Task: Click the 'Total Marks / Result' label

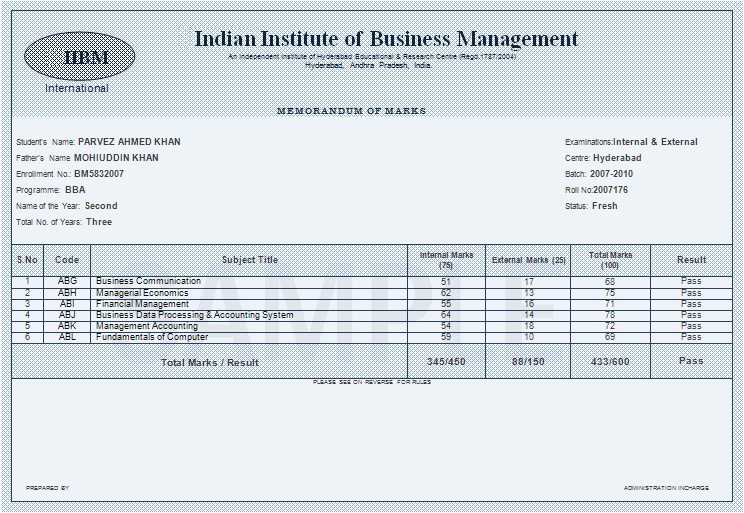Action: 210,363
